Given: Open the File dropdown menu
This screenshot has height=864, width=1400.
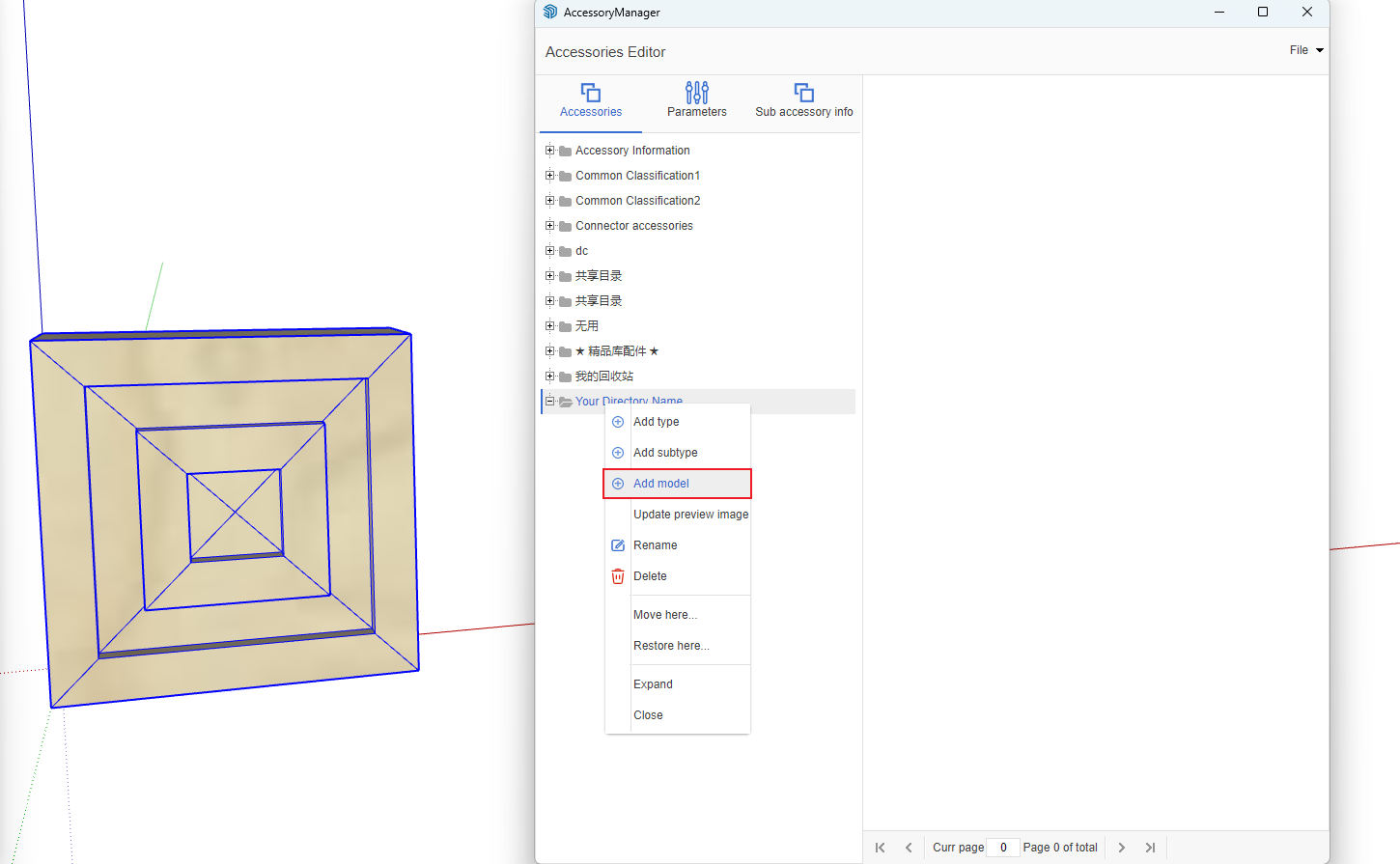Looking at the screenshot, I should 1305,50.
